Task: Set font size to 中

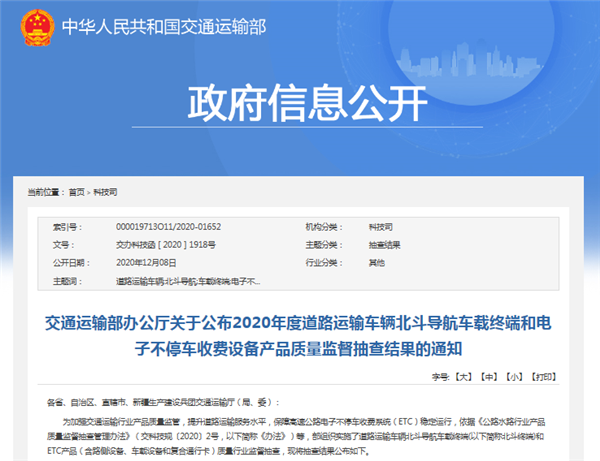Action: pos(488,380)
